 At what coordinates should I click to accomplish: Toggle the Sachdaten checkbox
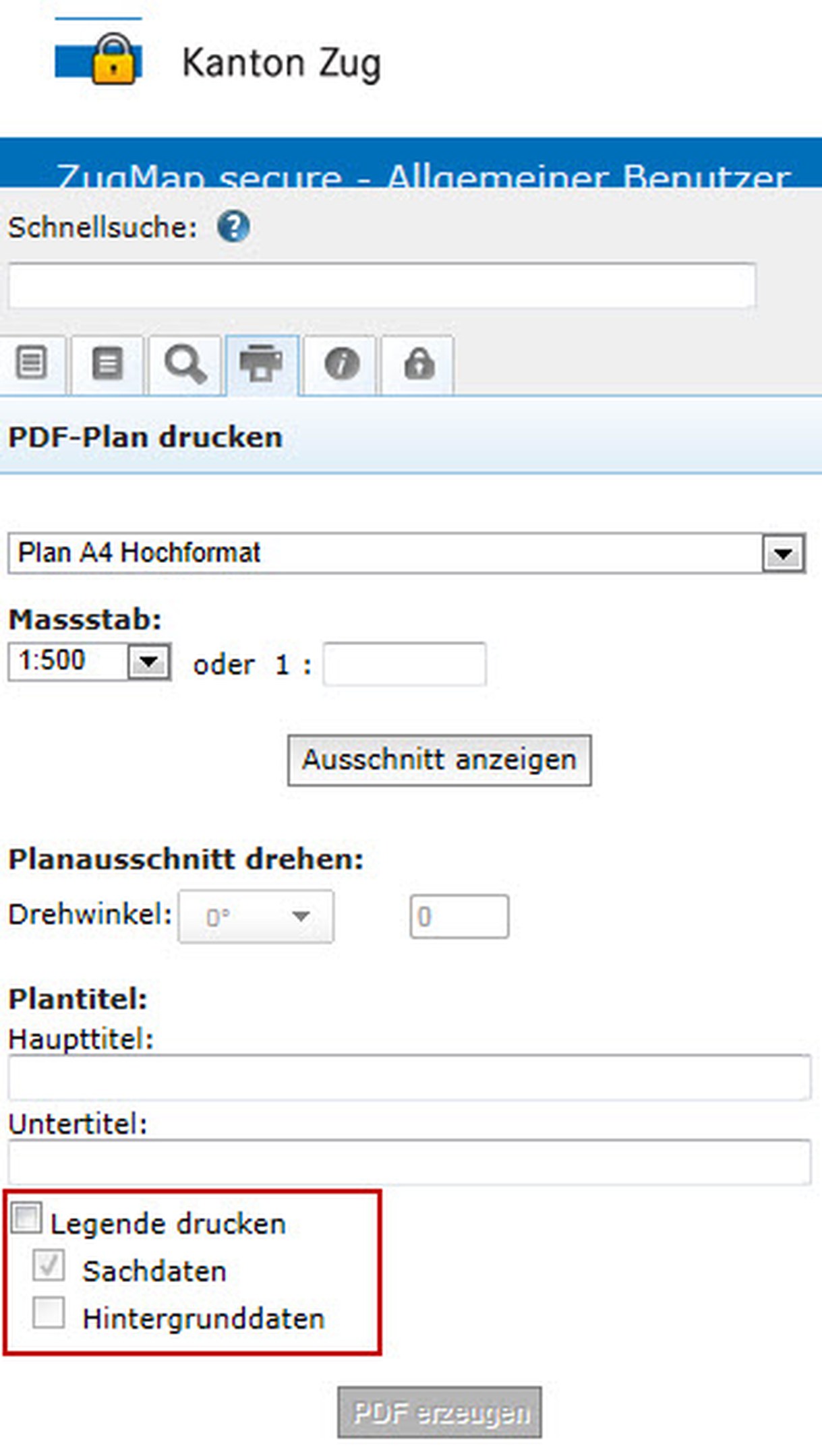(49, 1265)
